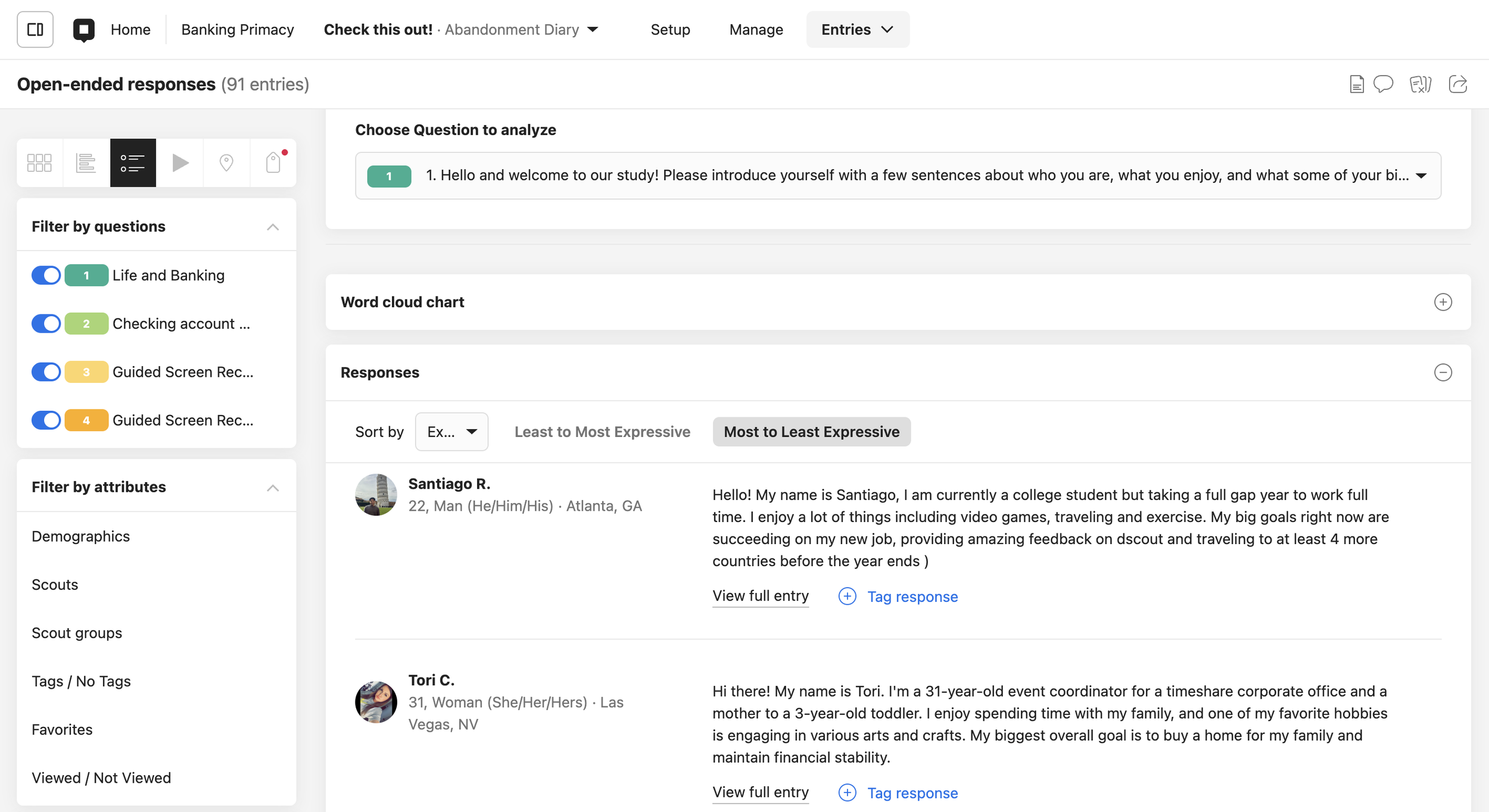Open the video playback view icon

pyautogui.click(x=180, y=163)
